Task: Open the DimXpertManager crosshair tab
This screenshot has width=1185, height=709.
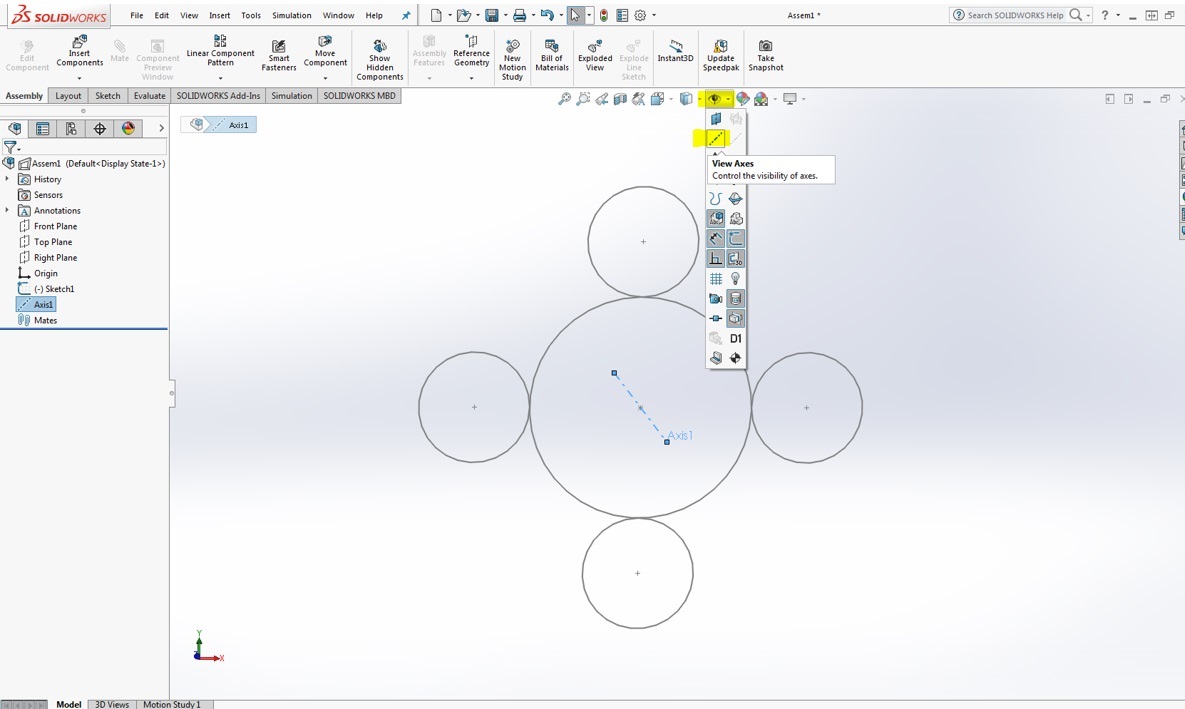Action: click(100, 128)
